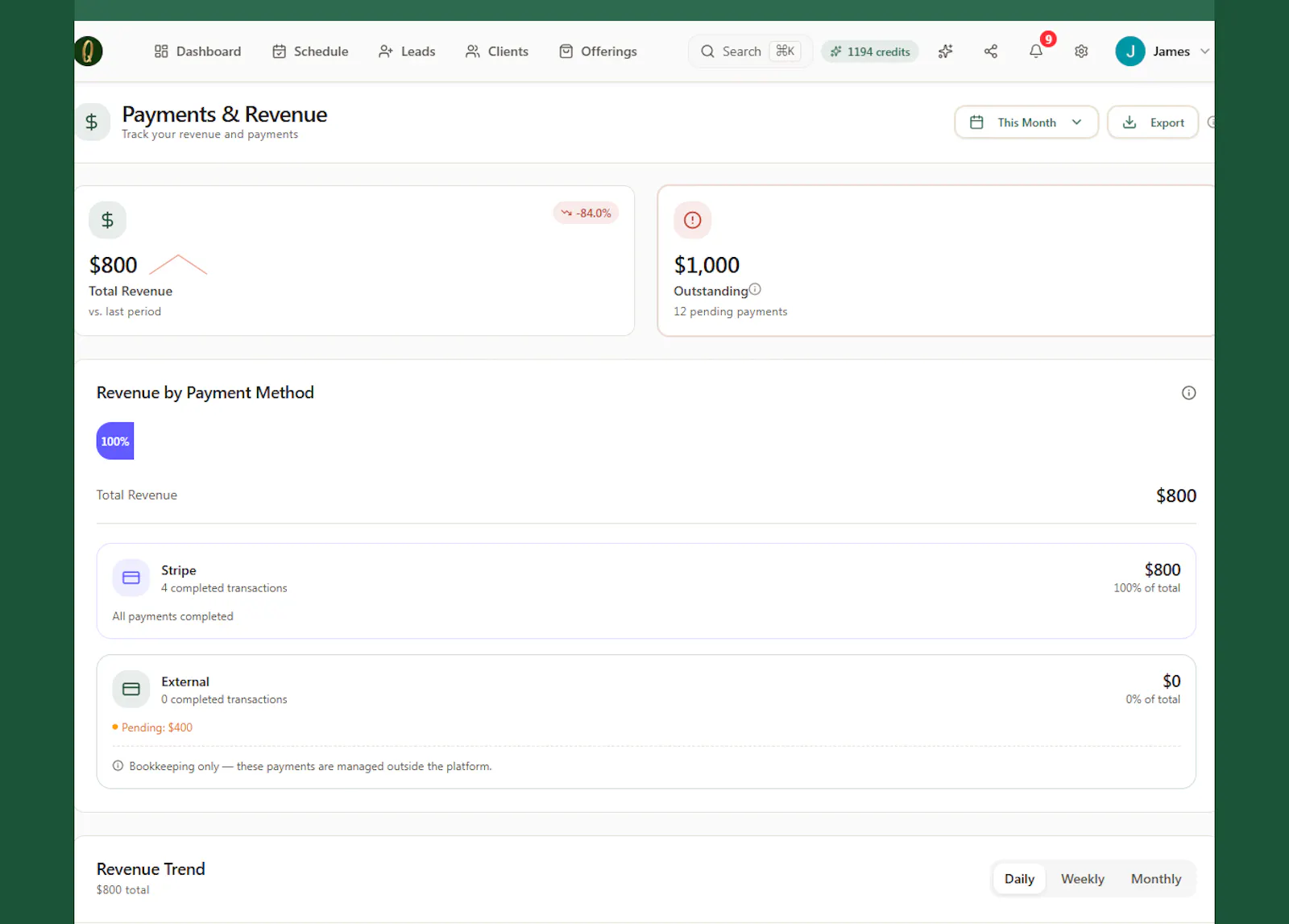Click '4 completed transactions' under Stripe
The image size is (1289, 924).
tap(224, 588)
